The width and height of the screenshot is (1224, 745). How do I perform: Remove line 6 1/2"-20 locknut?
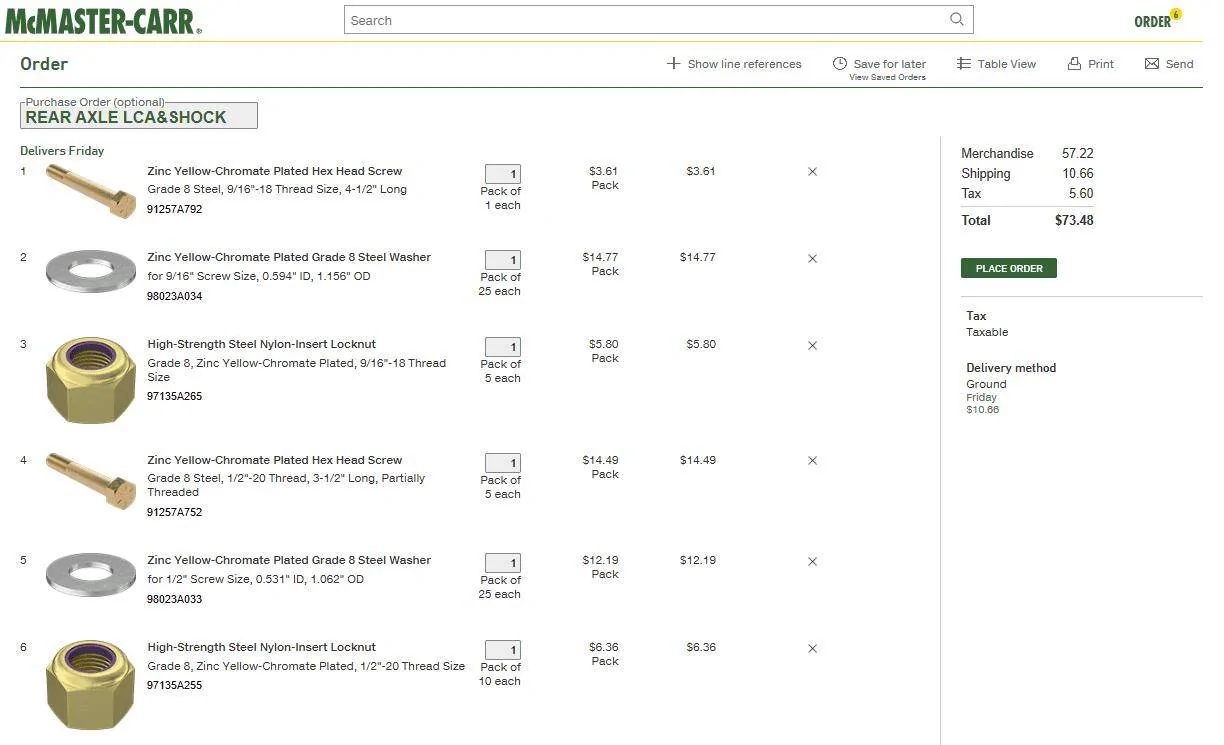812,648
